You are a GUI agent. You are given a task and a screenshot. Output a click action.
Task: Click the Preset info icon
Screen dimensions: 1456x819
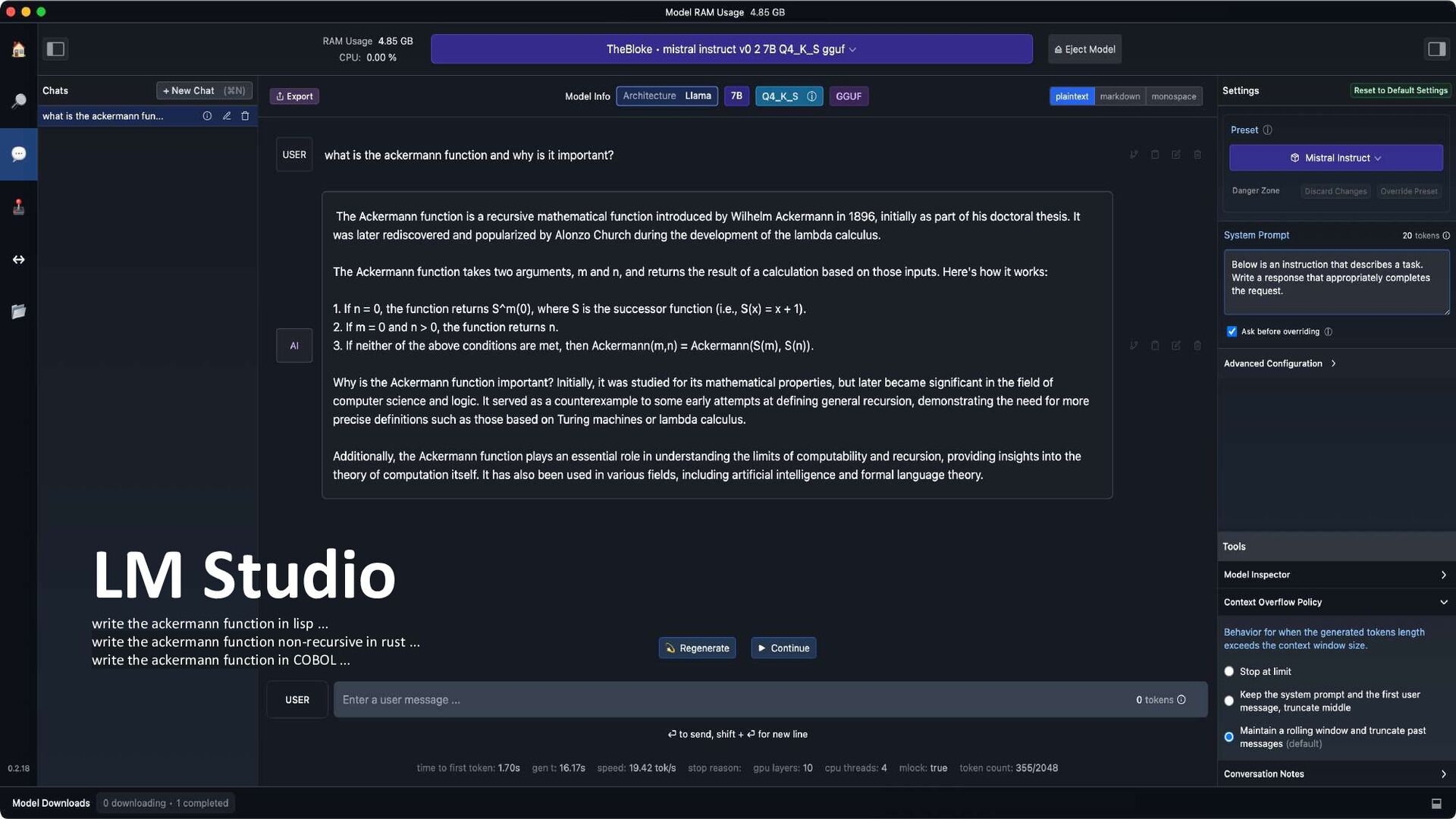tap(1267, 130)
